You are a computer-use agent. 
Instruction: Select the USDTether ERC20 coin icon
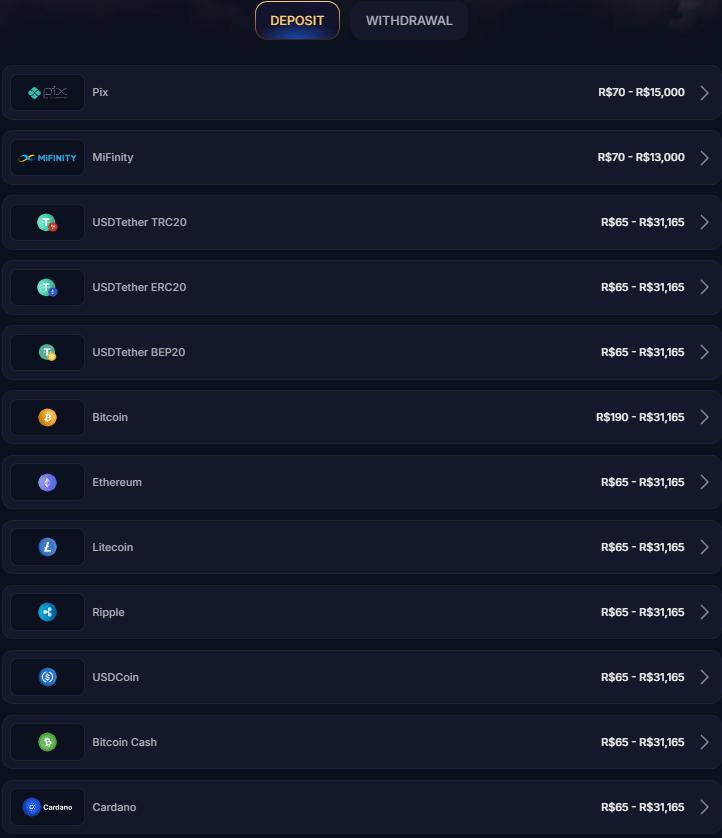pyautogui.click(x=47, y=288)
